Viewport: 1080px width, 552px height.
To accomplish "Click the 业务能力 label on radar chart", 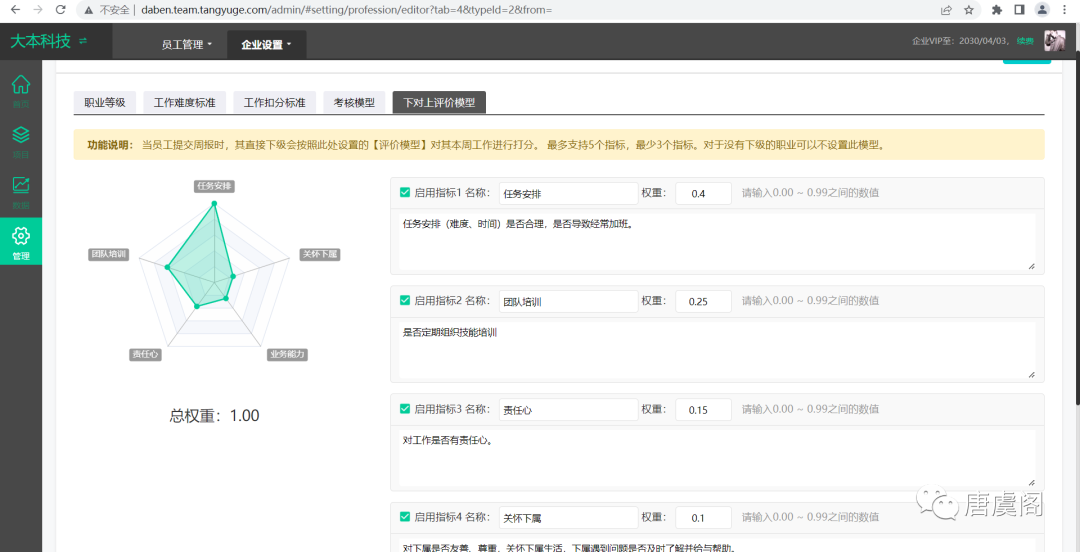I will (287, 354).
